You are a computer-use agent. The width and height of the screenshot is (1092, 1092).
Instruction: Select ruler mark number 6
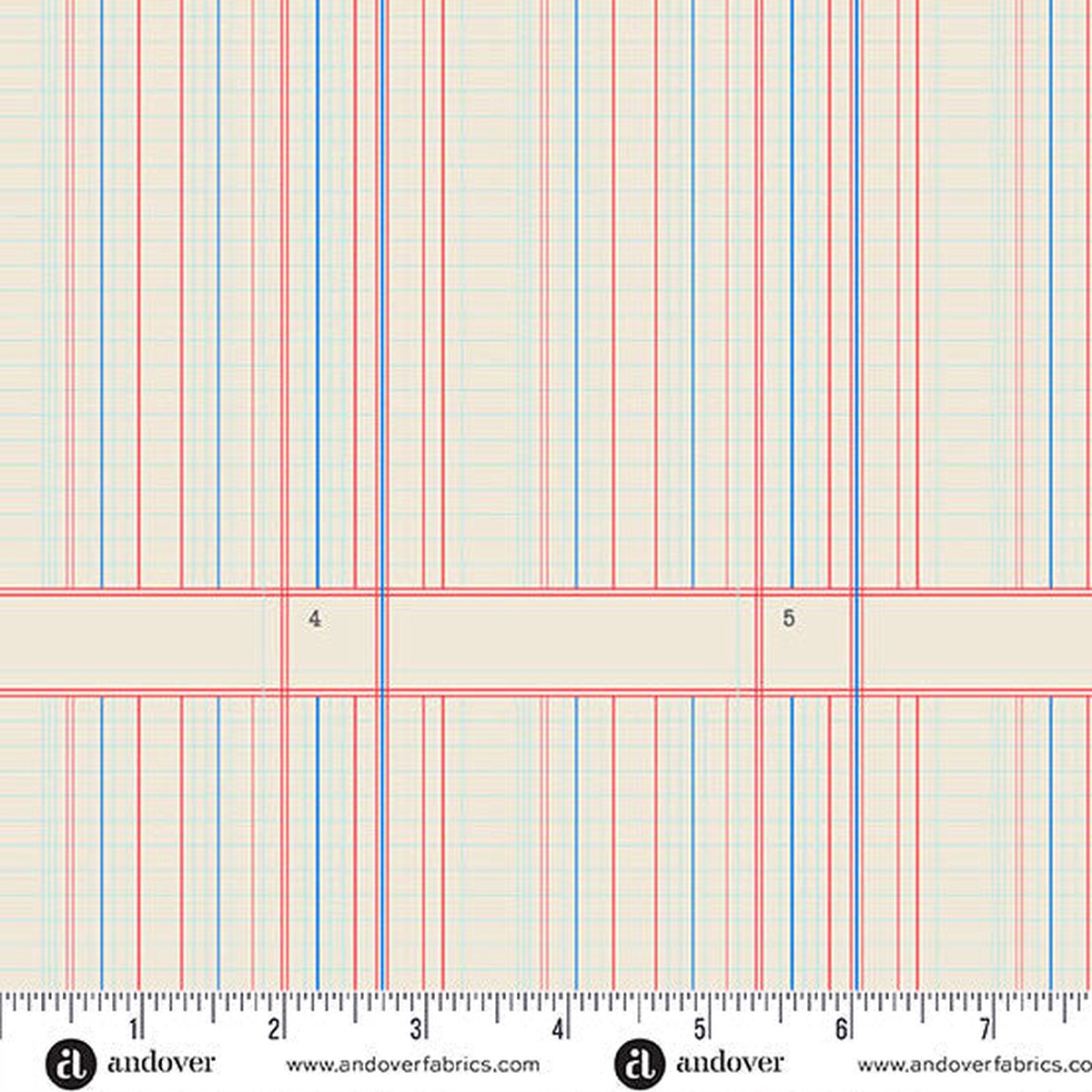pyautogui.click(x=842, y=1029)
